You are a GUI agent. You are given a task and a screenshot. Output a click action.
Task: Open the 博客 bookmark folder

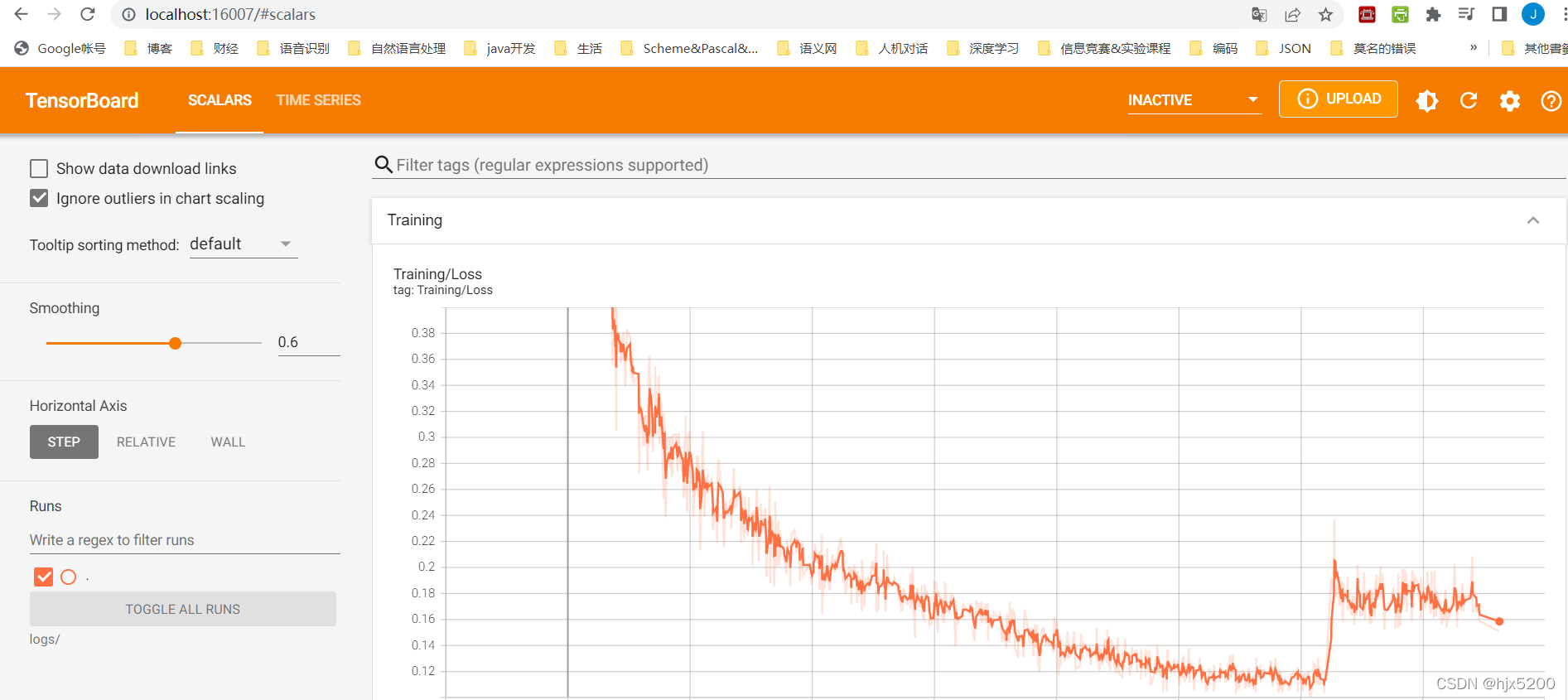tap(148, 48)
